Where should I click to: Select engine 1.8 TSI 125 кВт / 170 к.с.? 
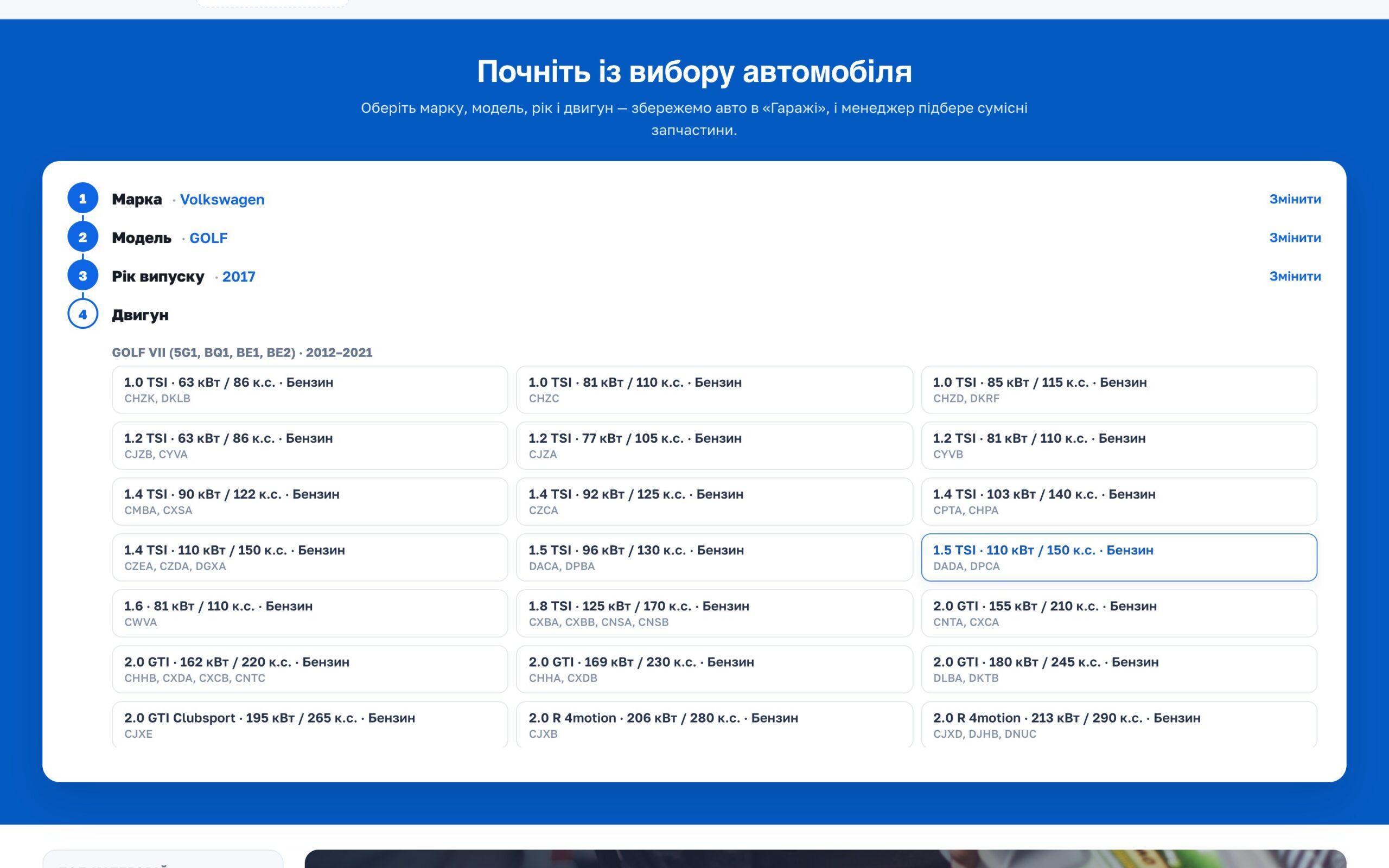pos(714,614)
